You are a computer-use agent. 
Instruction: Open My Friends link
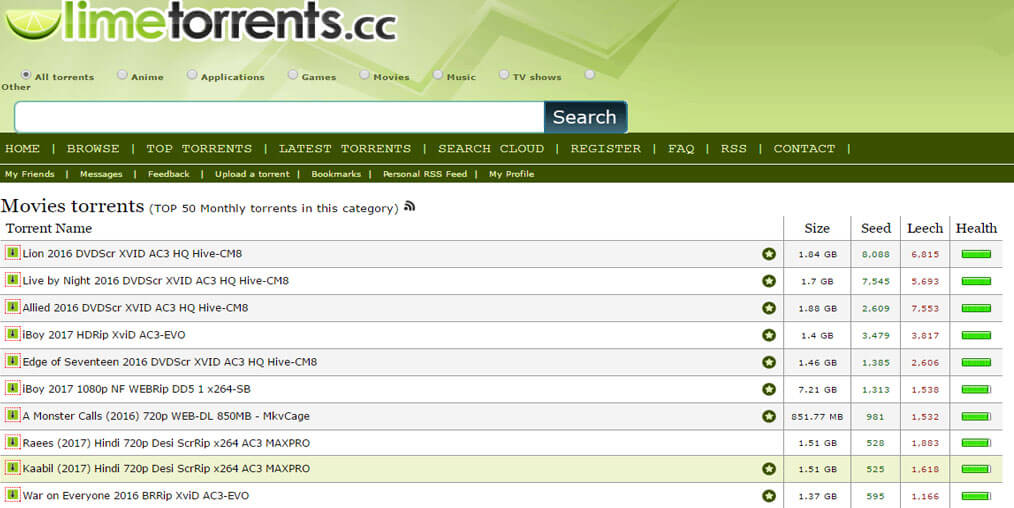point(30,174)
